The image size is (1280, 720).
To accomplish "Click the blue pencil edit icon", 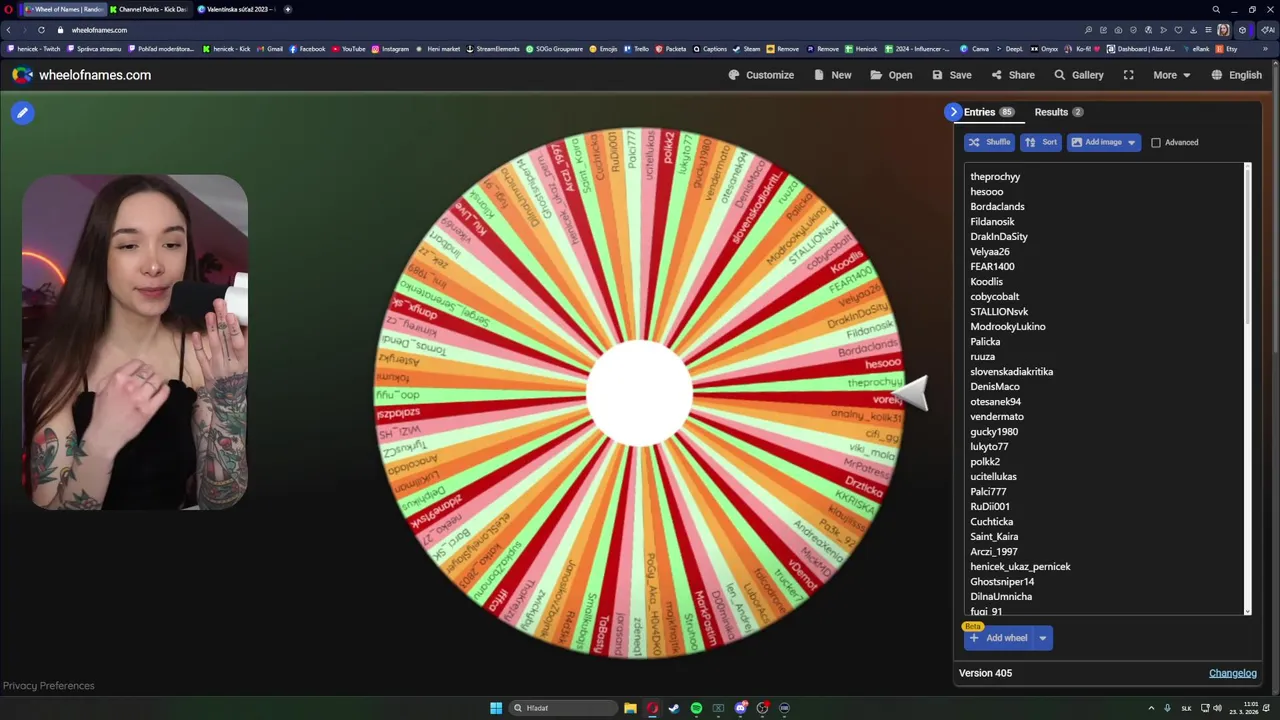I will [x=22, y=113].
